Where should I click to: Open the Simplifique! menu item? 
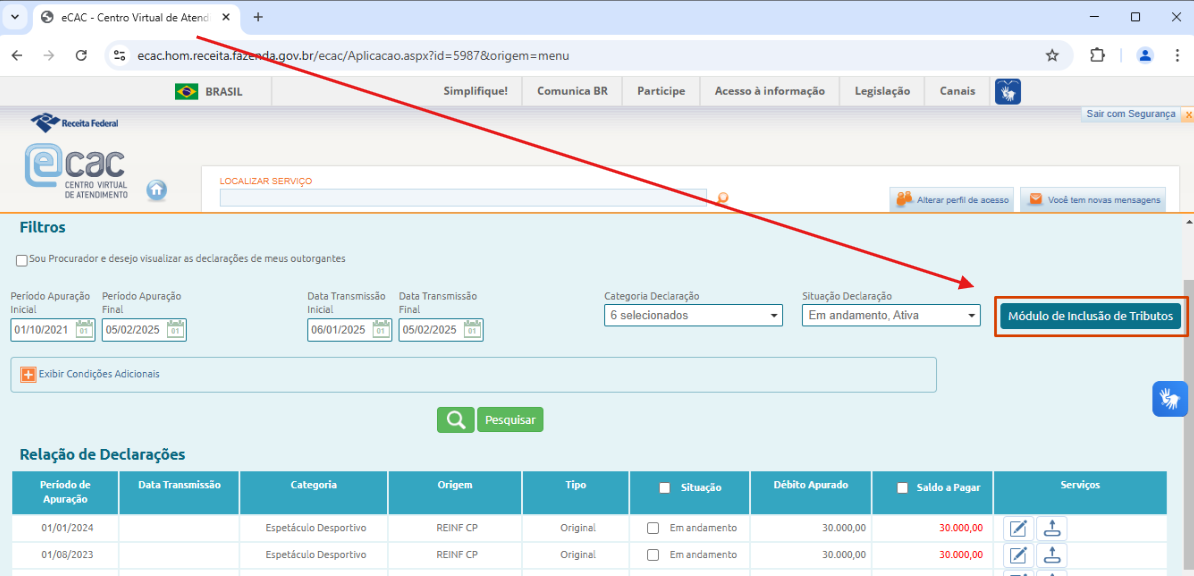(476, 91)
